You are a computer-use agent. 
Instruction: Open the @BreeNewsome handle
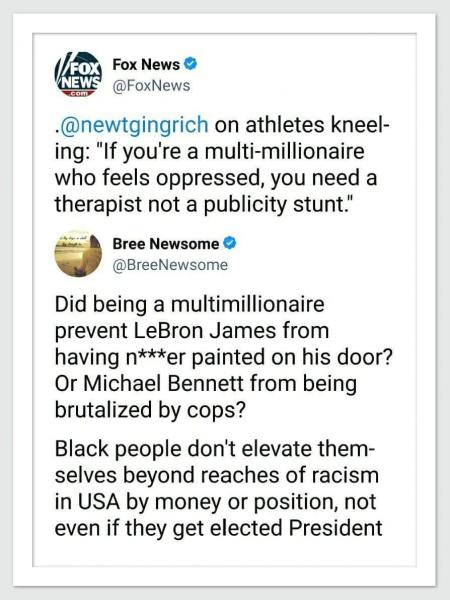coord(170,265)
